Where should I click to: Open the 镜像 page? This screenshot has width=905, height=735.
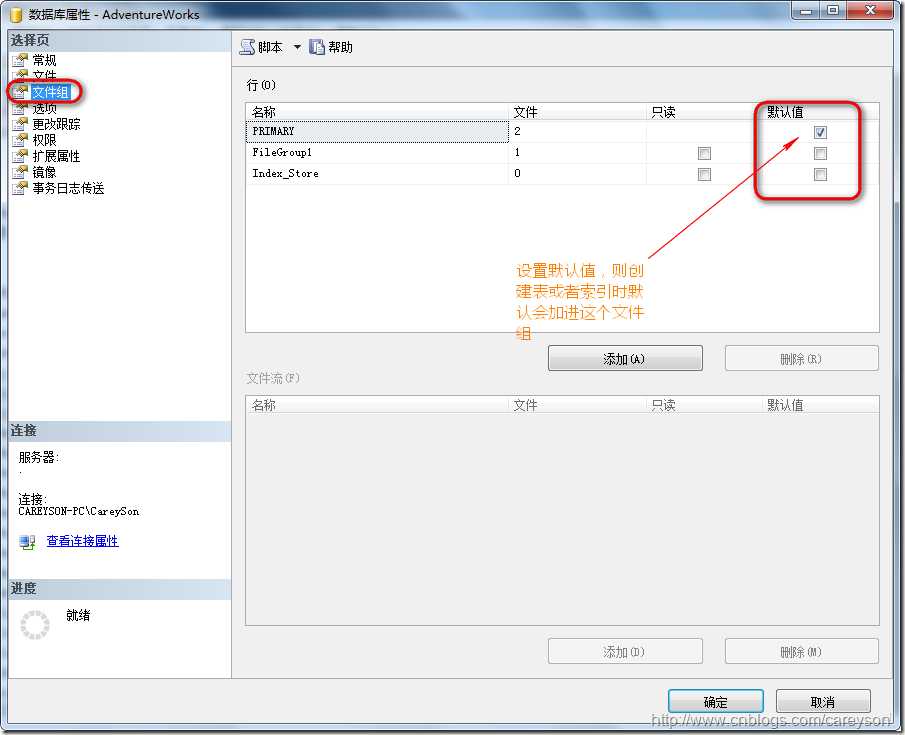pyautogui.click(x=44, y=172)
